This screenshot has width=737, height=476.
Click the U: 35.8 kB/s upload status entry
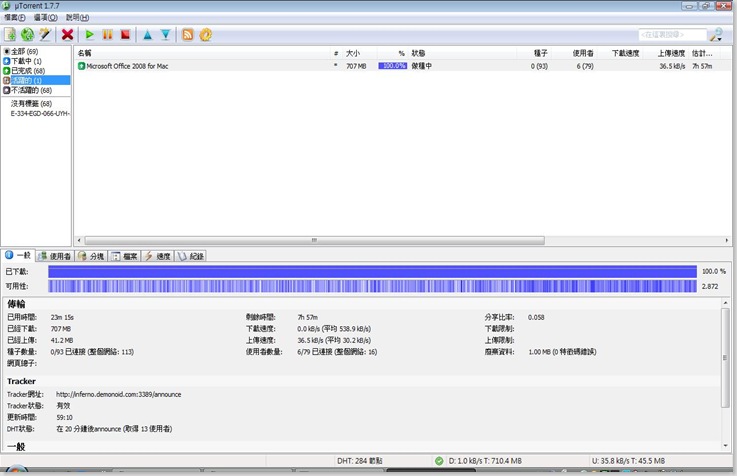(628, 461)
